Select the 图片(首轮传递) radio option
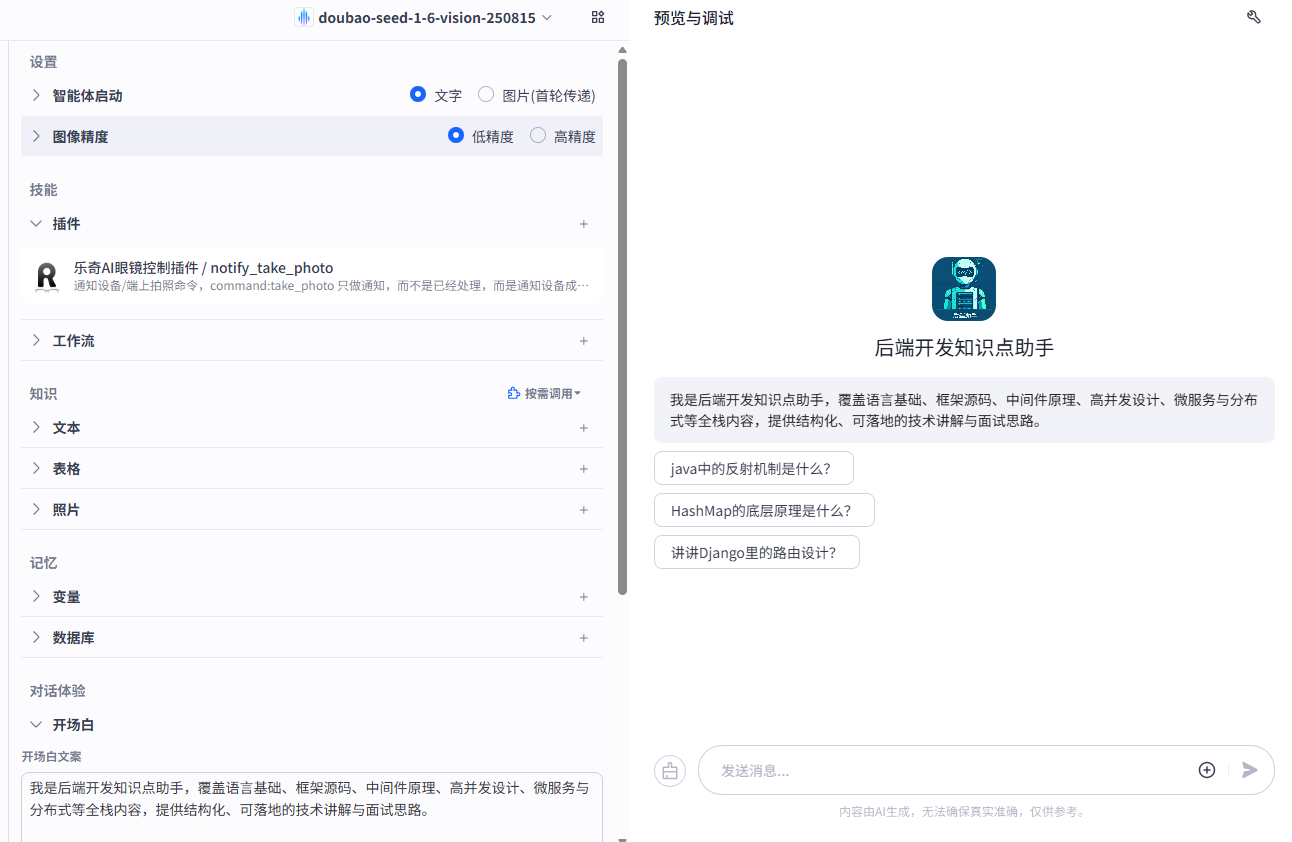Image resolution: width=1292 pixels, height=842 pixels. (486, 94)
